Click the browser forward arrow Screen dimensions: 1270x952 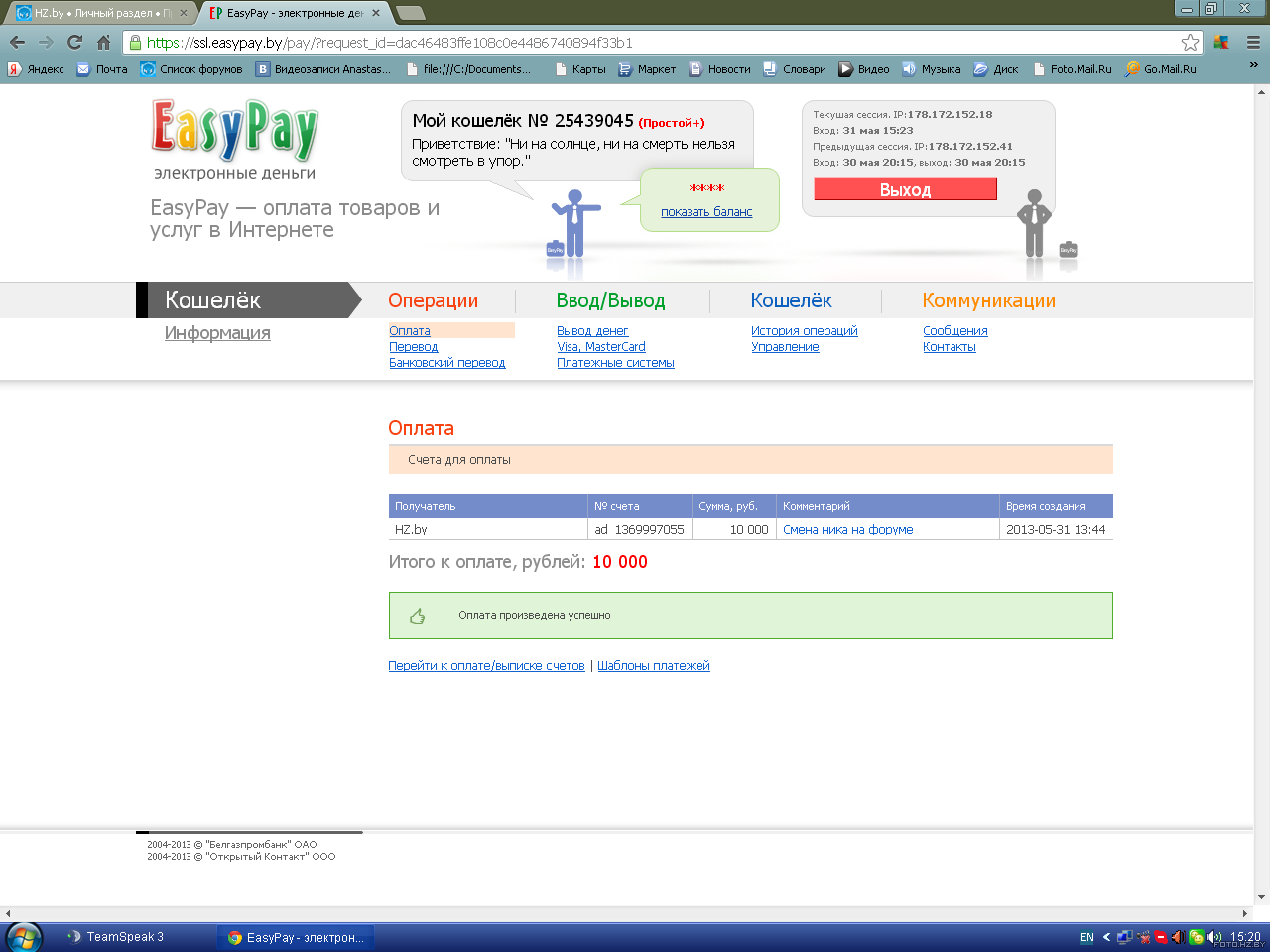46,42
